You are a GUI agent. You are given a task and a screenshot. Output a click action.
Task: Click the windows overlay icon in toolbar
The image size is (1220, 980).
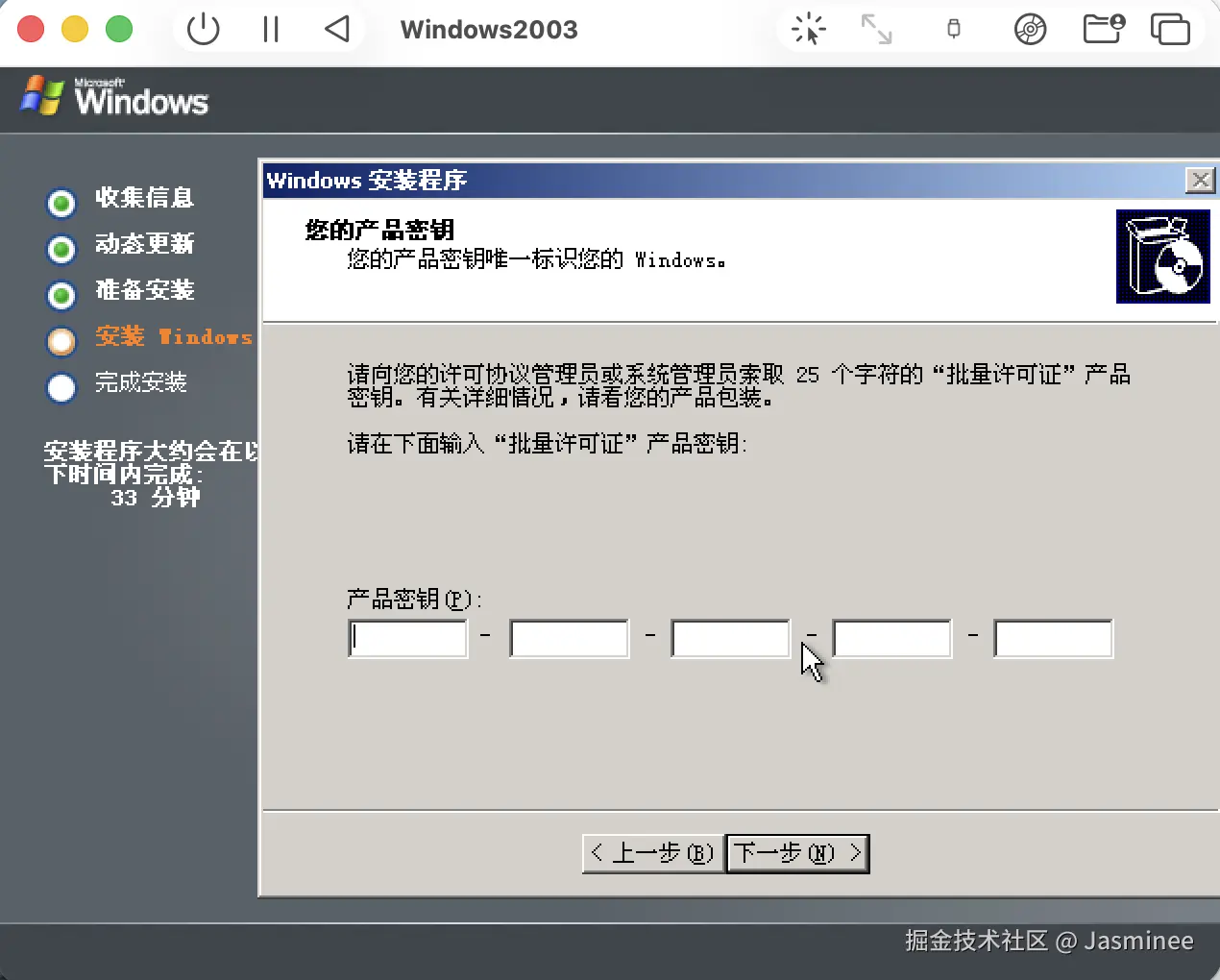(1170, 30)
